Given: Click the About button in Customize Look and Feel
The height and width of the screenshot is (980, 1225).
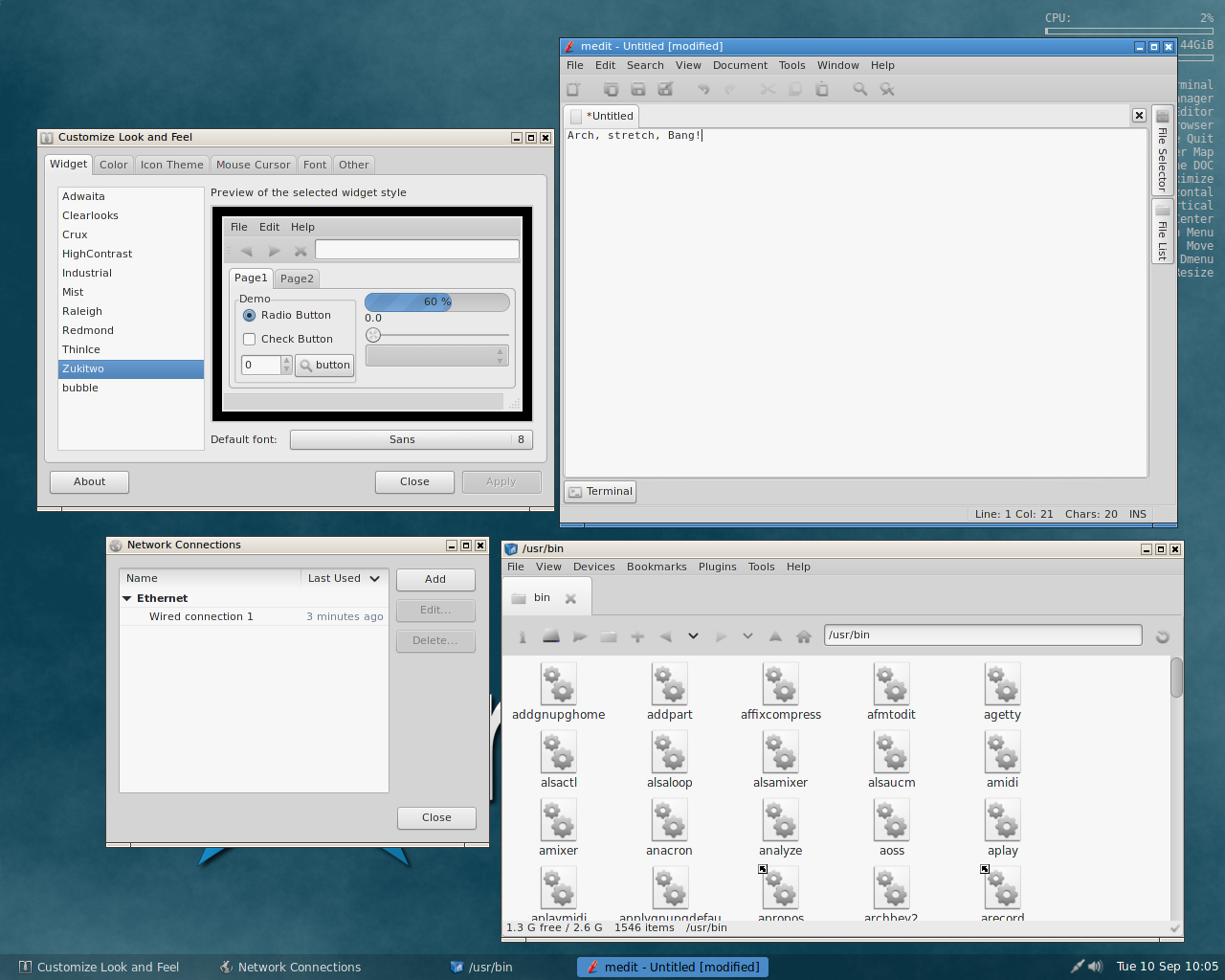Looking at the screenshot, I should pos(89,481).
